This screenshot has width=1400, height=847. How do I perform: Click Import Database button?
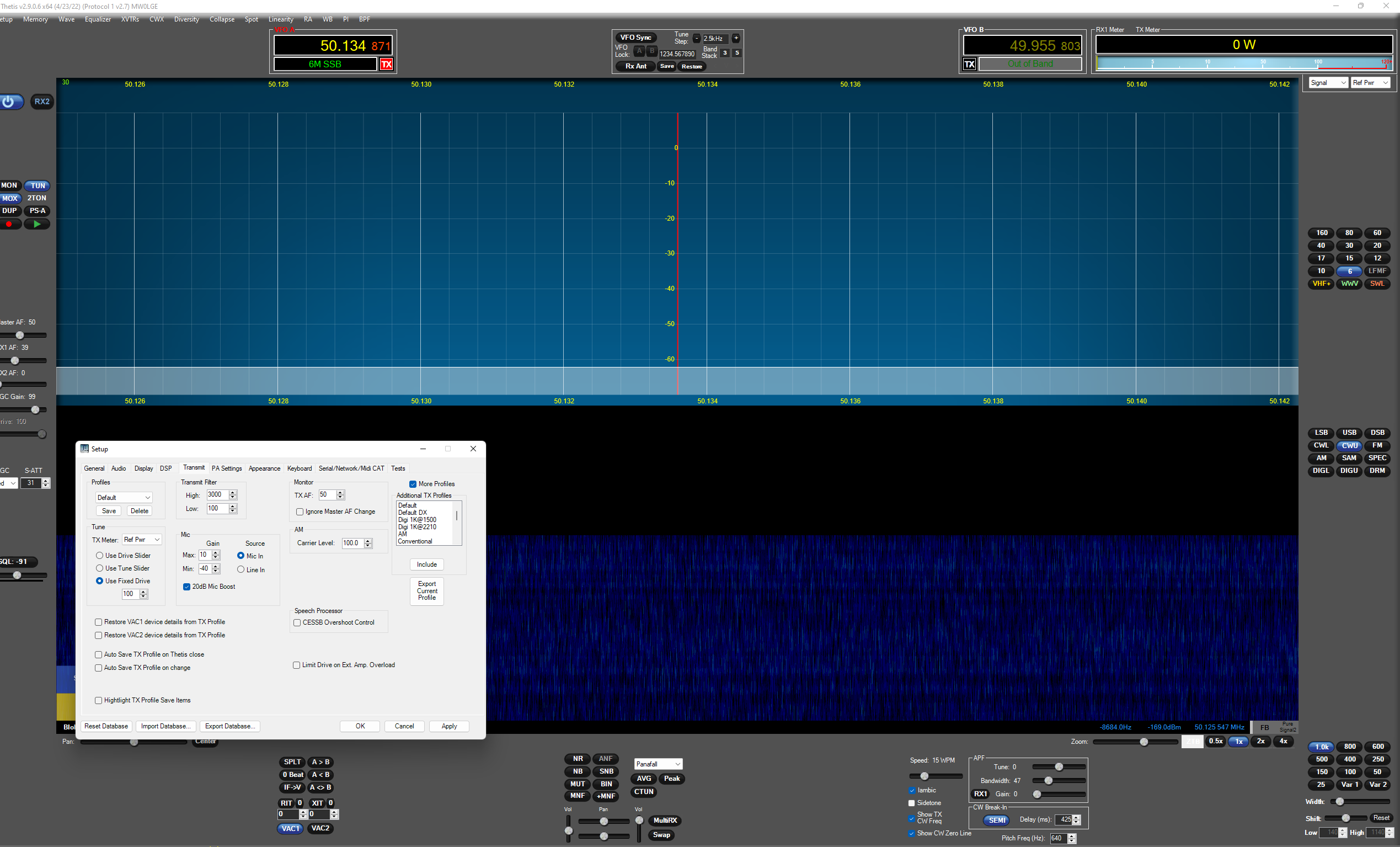point(166,727)
